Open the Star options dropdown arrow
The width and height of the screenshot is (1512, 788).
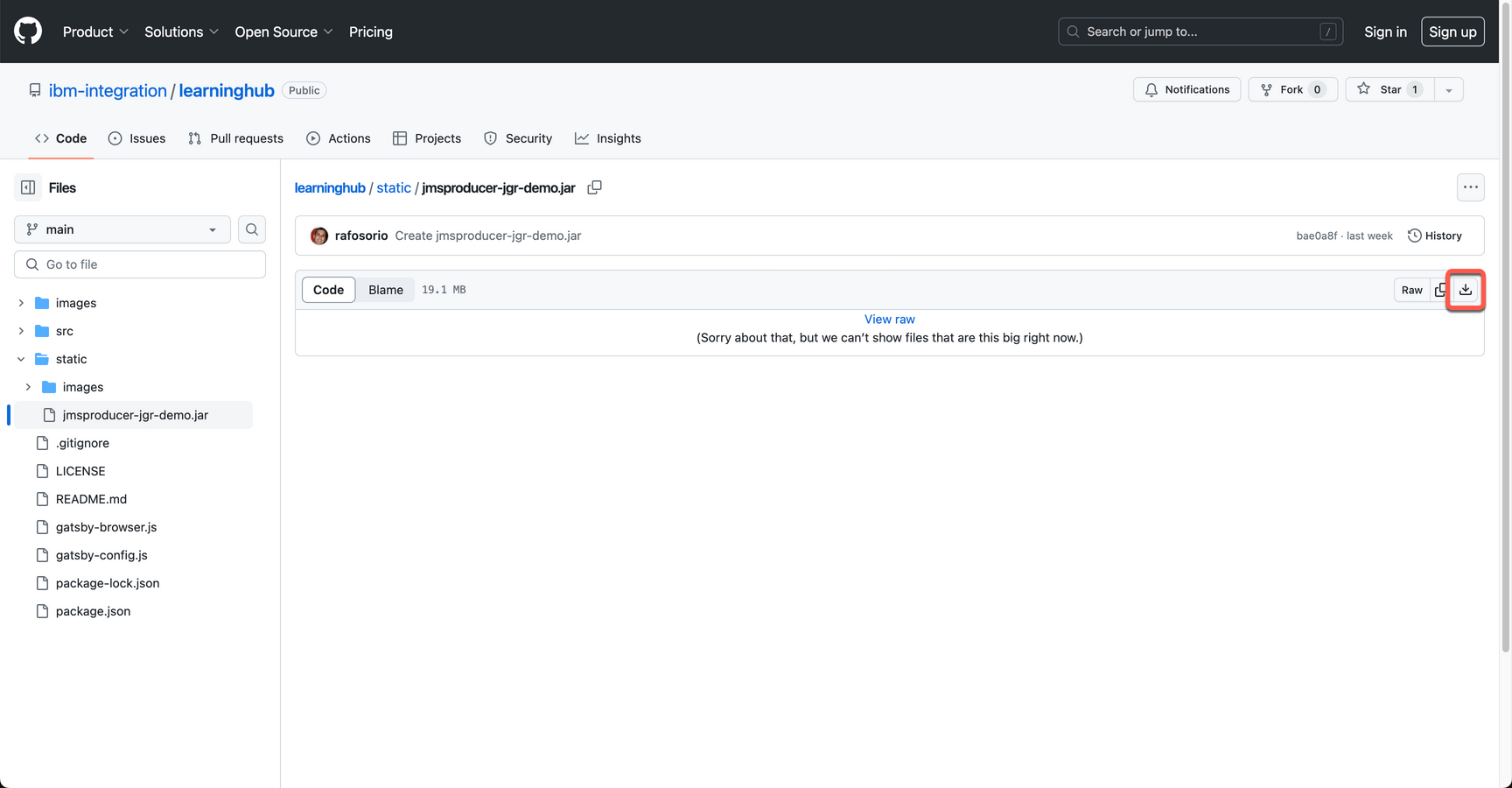(x=1449, y=89)
